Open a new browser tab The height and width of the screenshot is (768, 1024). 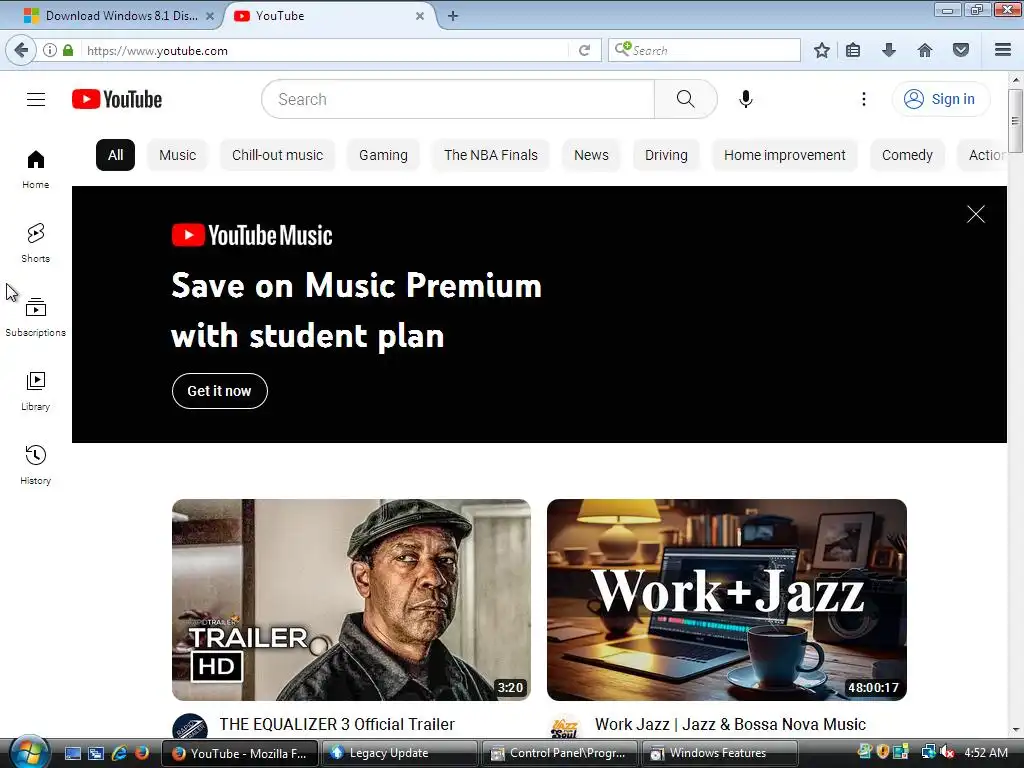coord(453,16)
